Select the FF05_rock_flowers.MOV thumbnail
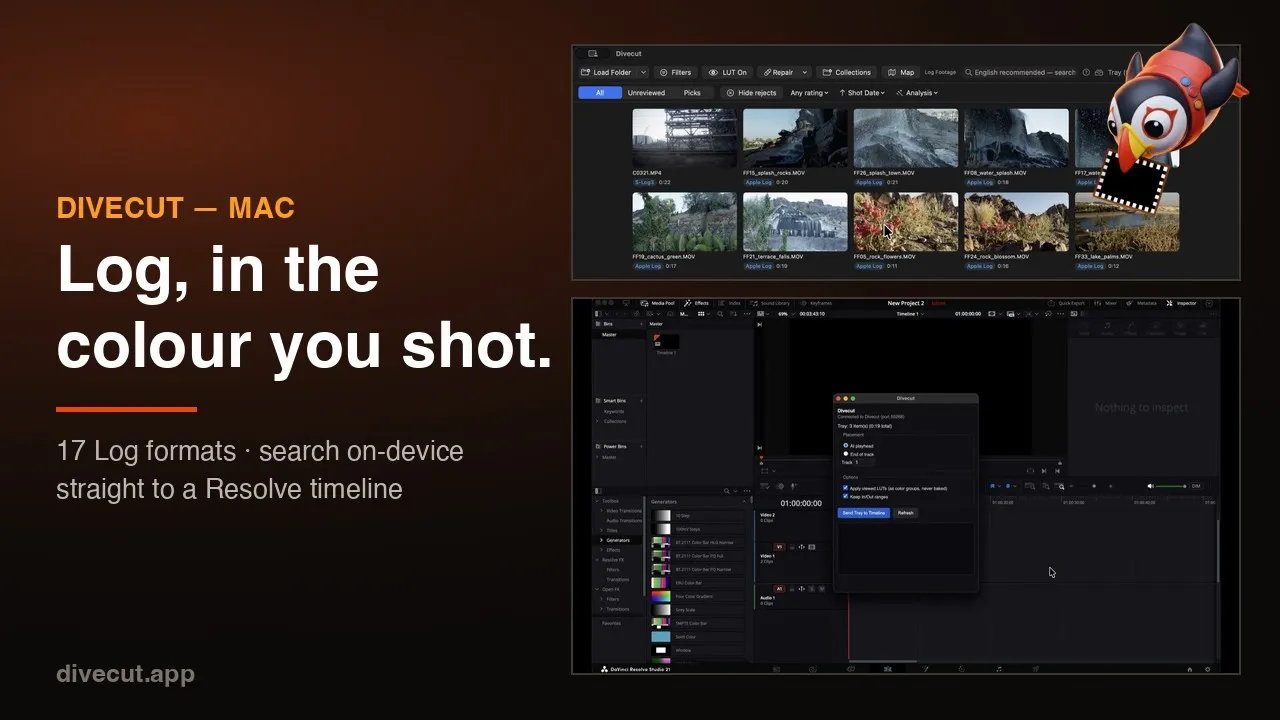This screenshot has height=720, width=1280. click(x=905, y=221)
